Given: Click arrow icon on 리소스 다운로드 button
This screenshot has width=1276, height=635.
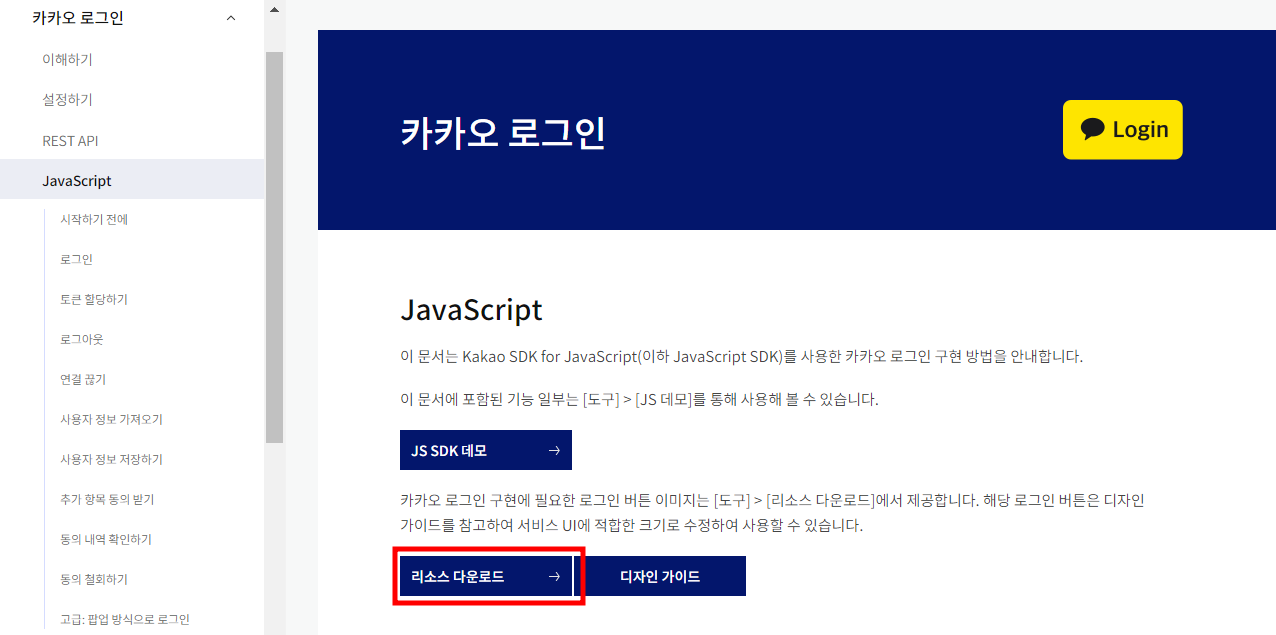Looking at the screenshot, I should (554, 577).
